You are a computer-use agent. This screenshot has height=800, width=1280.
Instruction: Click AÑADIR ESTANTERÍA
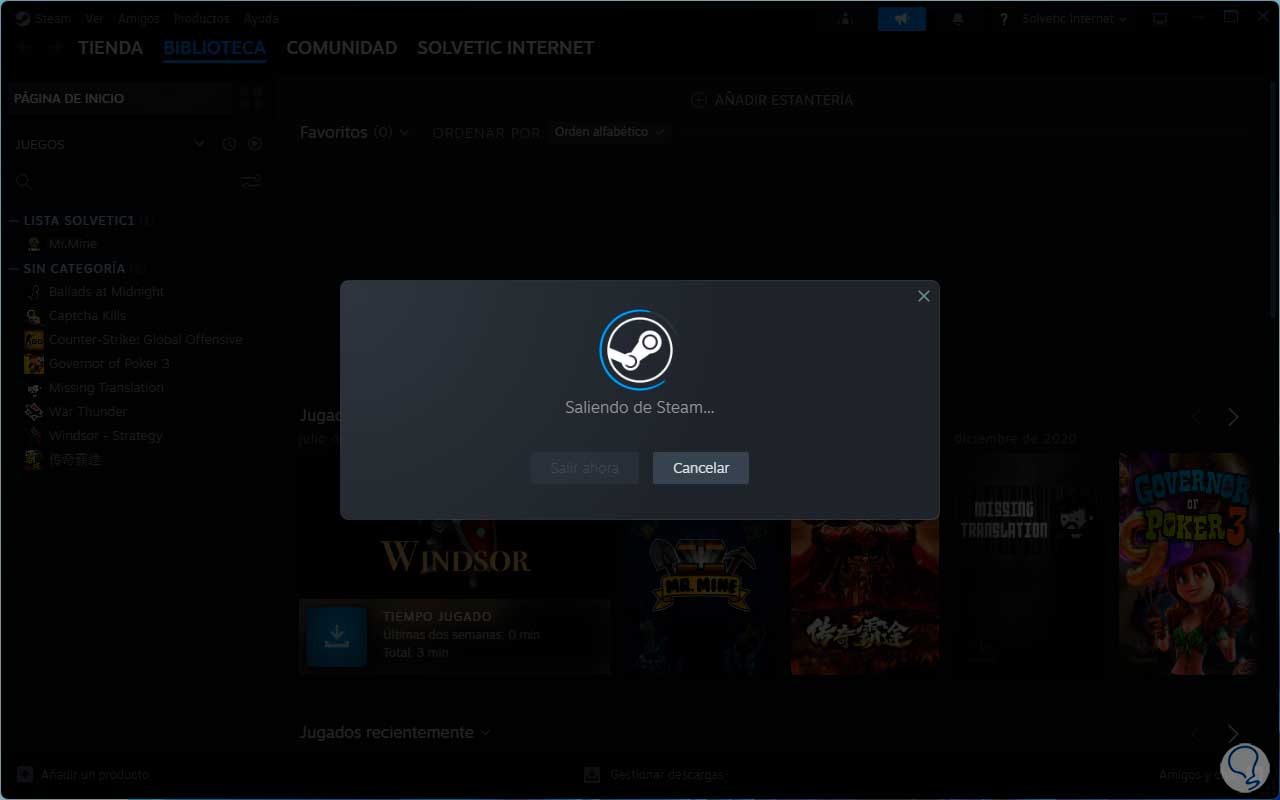[772, 100]
